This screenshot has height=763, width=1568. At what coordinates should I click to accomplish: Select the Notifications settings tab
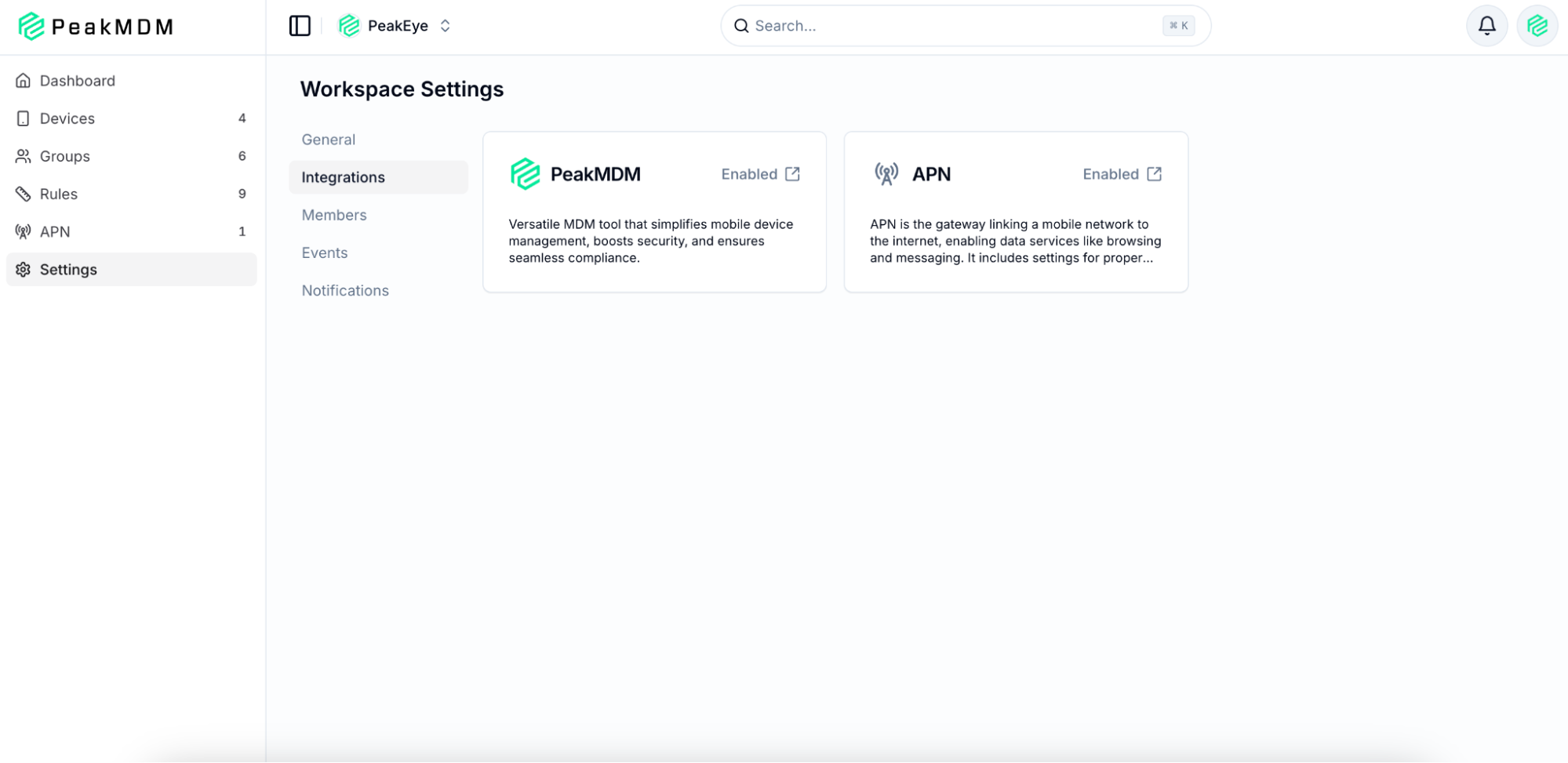[345, 290]
